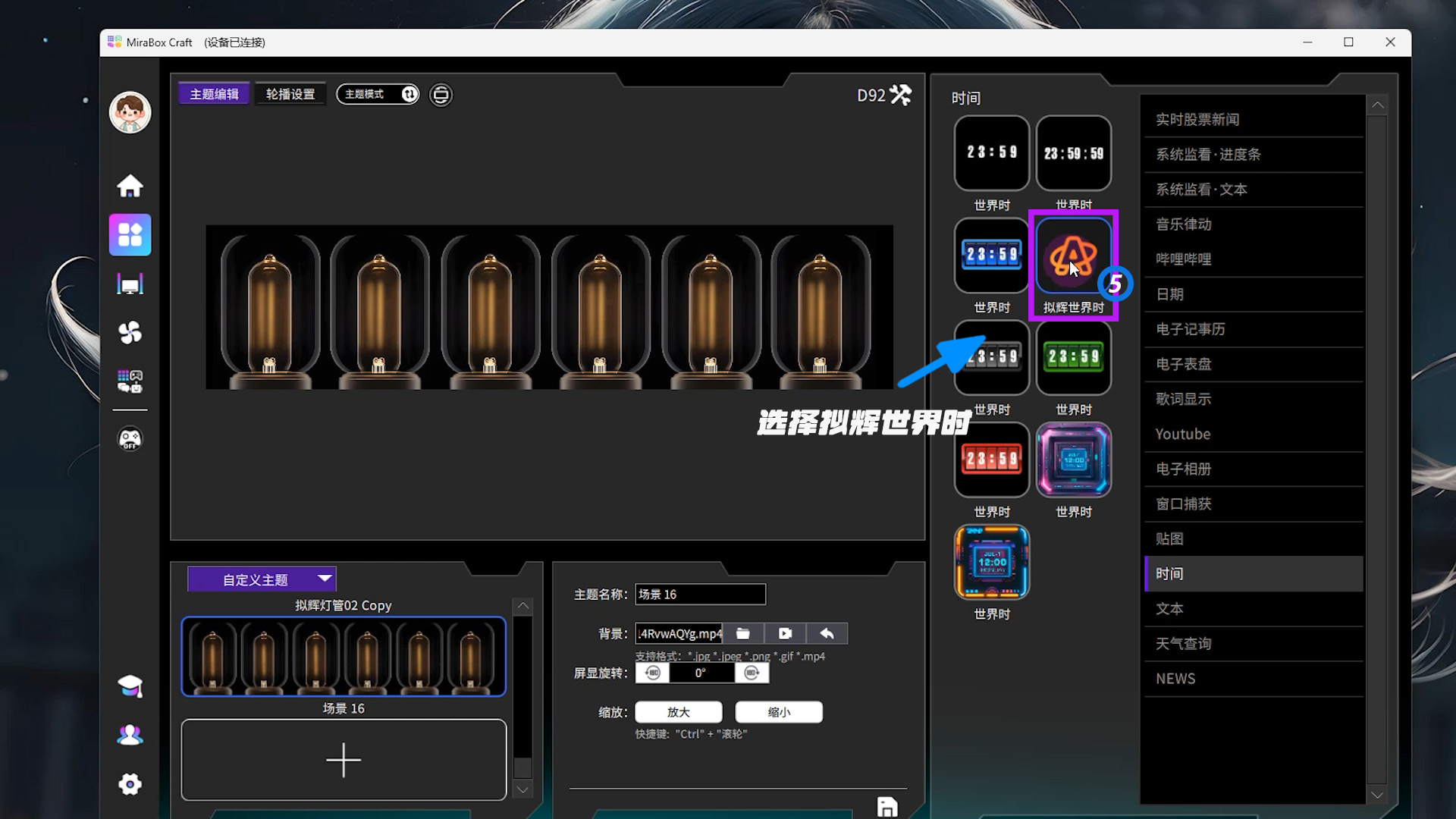Open 日期 category

tap(1254, 294)
